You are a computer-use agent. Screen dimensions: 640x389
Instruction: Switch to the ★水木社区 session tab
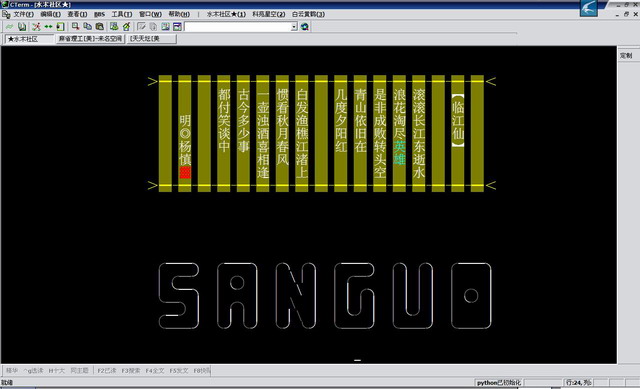[x=29, y=39]
